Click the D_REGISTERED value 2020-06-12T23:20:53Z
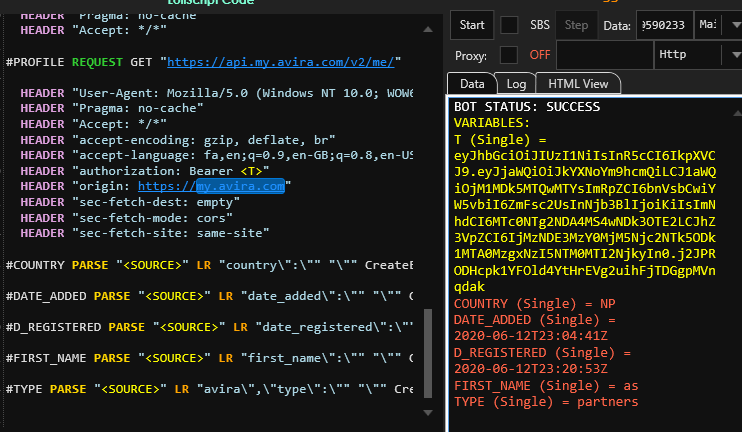742x432 pixels. click(531, 369)
